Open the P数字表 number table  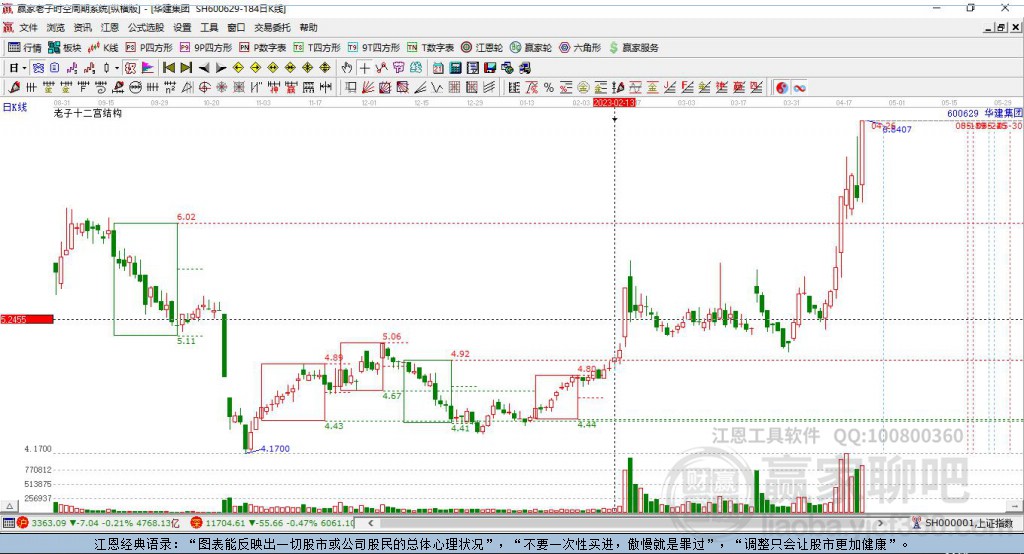pos(263,48)
